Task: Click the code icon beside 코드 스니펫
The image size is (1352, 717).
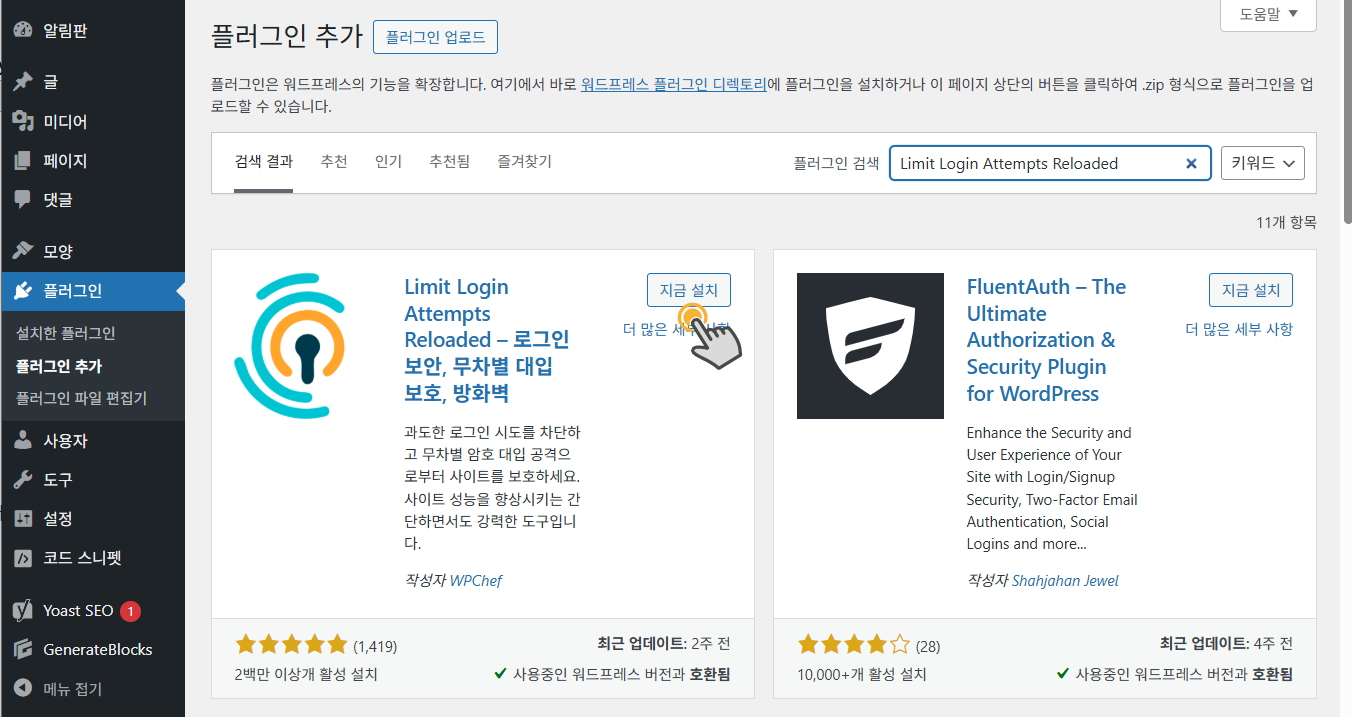Action: click(22, 558)
